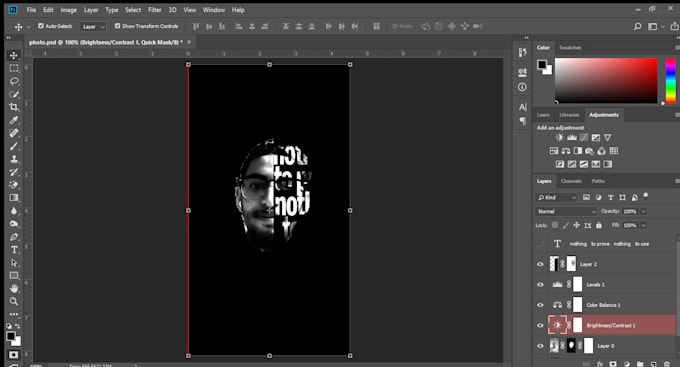Screen dimensions: 680x367
Task: Click Lock transparent pixels button
Action: pos(555,225)
